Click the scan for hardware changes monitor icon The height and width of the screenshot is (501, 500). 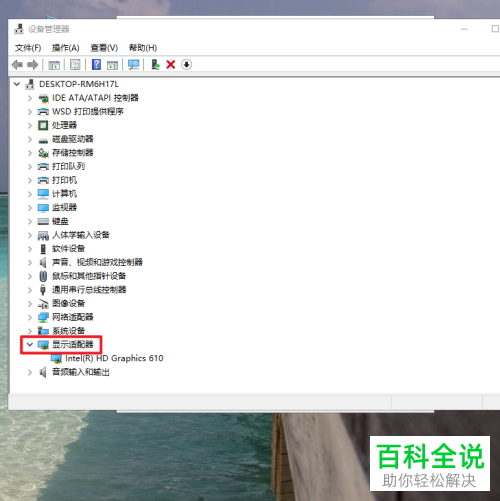click(x=134, y=65)
